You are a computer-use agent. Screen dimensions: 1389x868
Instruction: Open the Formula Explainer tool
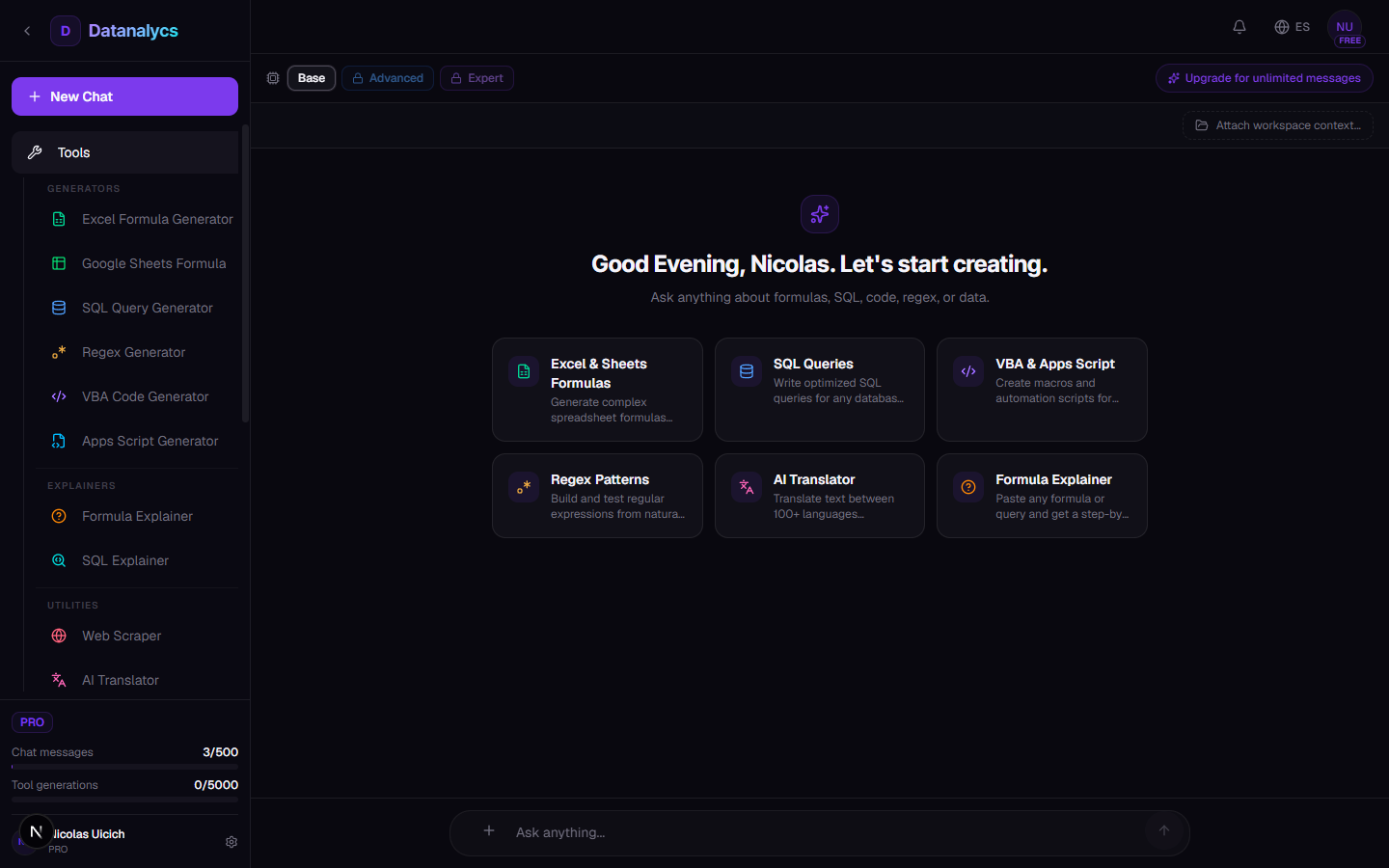click(x=137, y=516)
